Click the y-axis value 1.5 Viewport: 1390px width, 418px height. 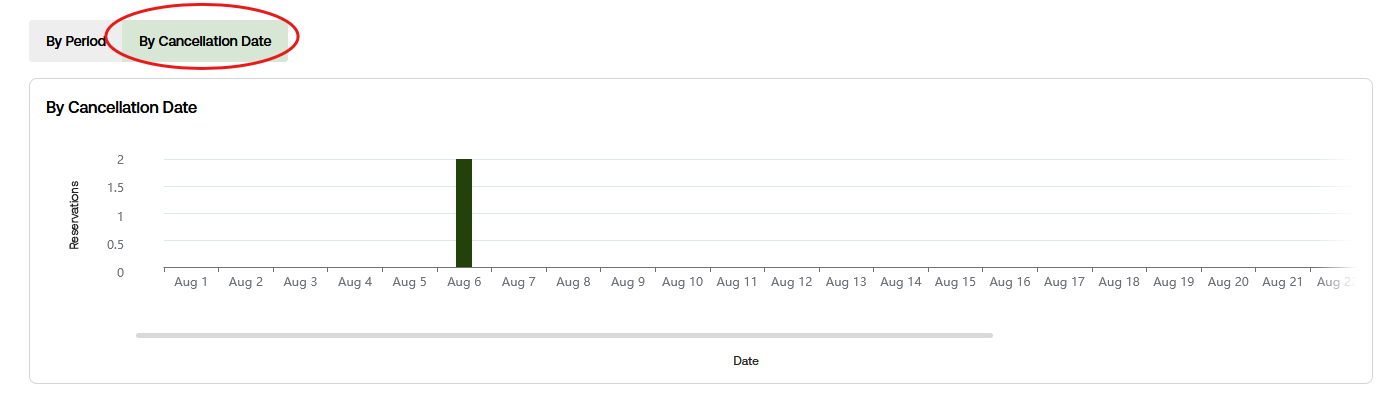coord(114,187)
